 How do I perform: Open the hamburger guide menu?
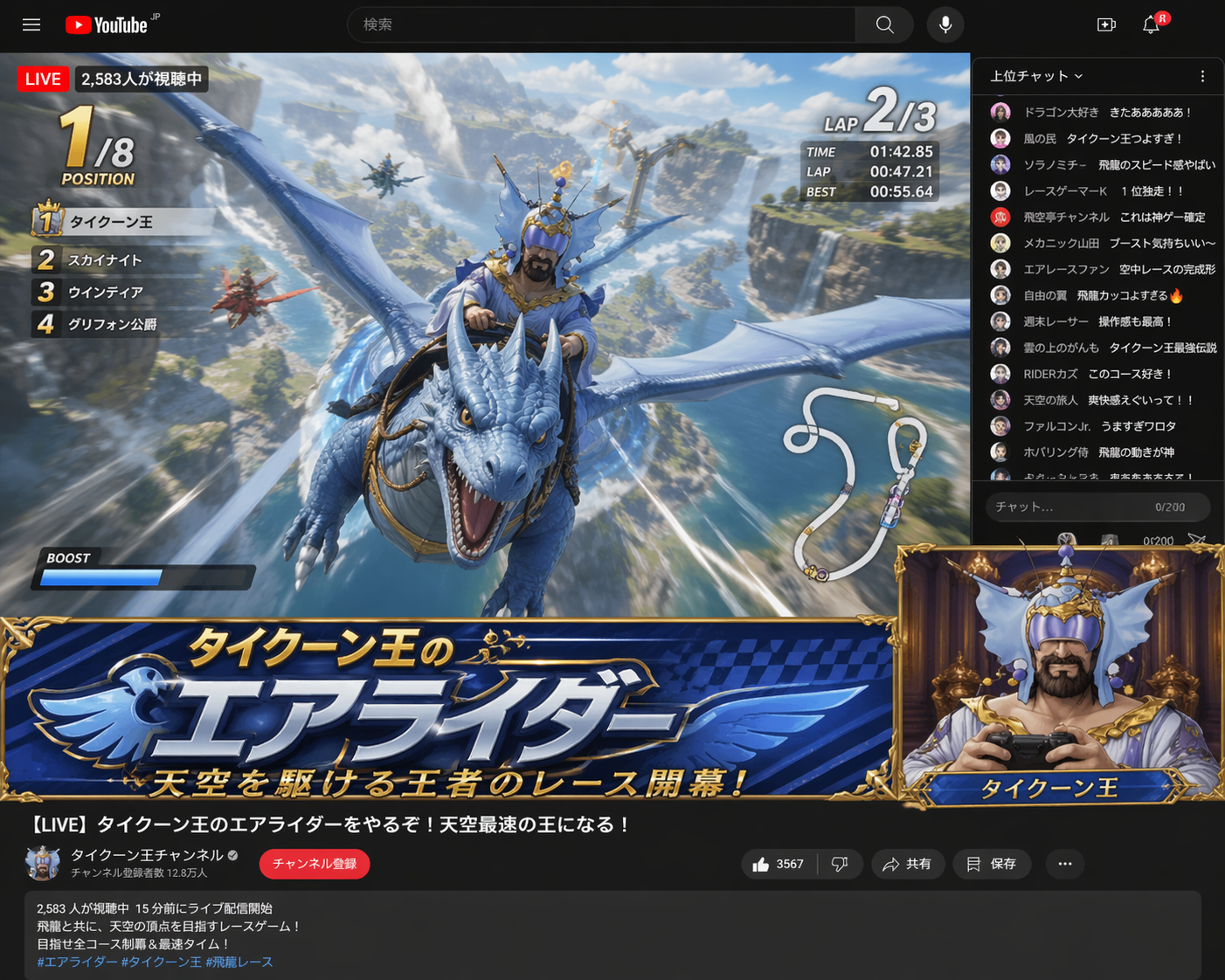31,24
